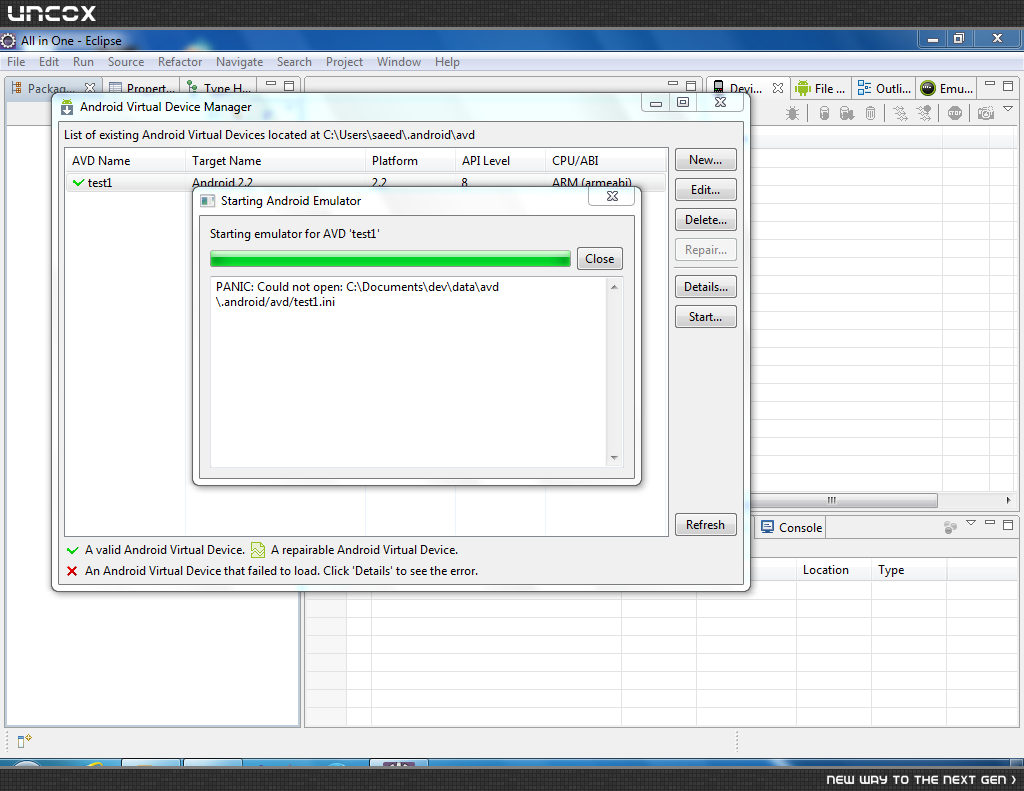Click the Screen Capture camera icon
This screenshot has height=791, width=1024.
coord(986,113)
